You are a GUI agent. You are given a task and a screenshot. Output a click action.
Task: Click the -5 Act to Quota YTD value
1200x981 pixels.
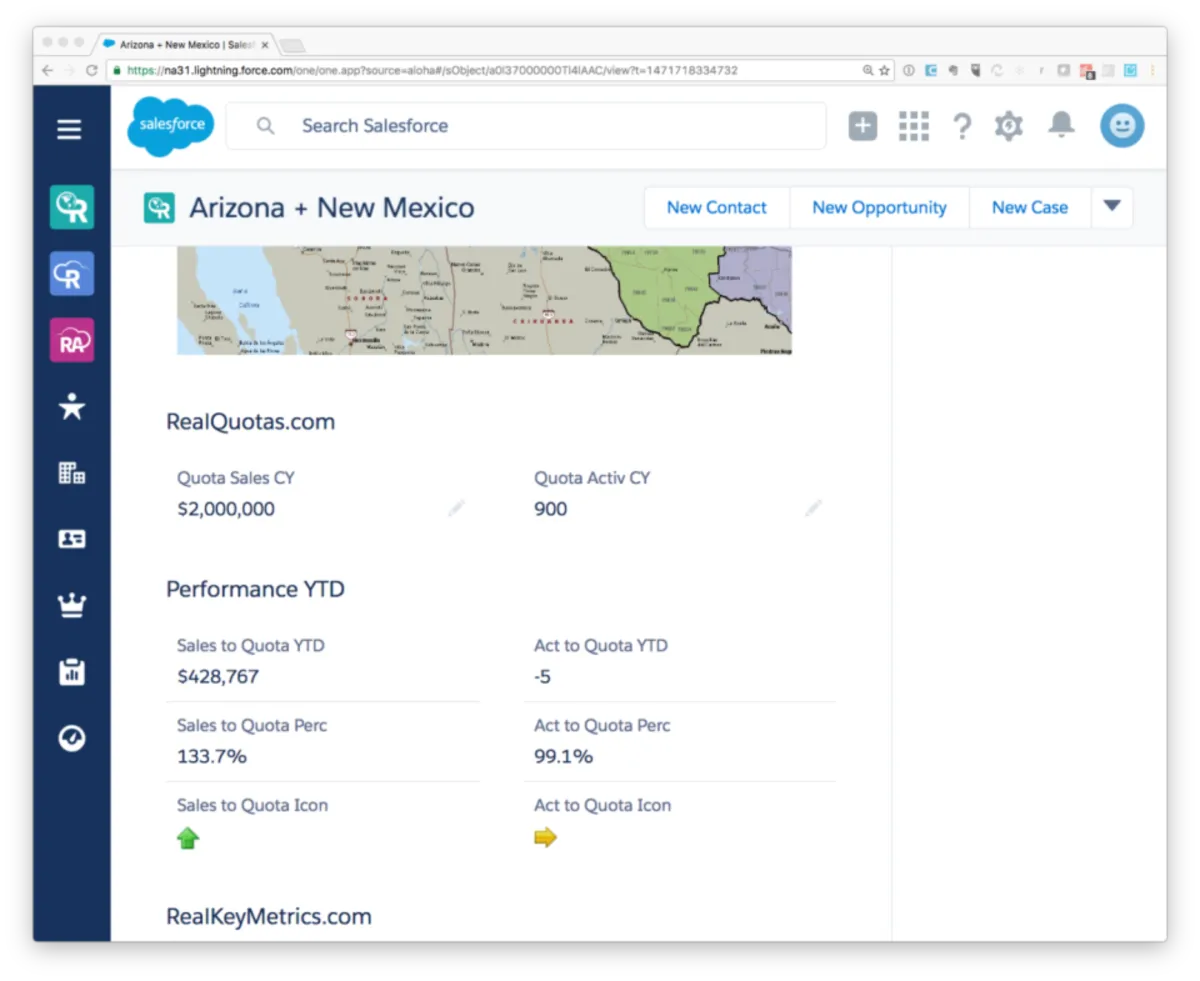(542, 677)
